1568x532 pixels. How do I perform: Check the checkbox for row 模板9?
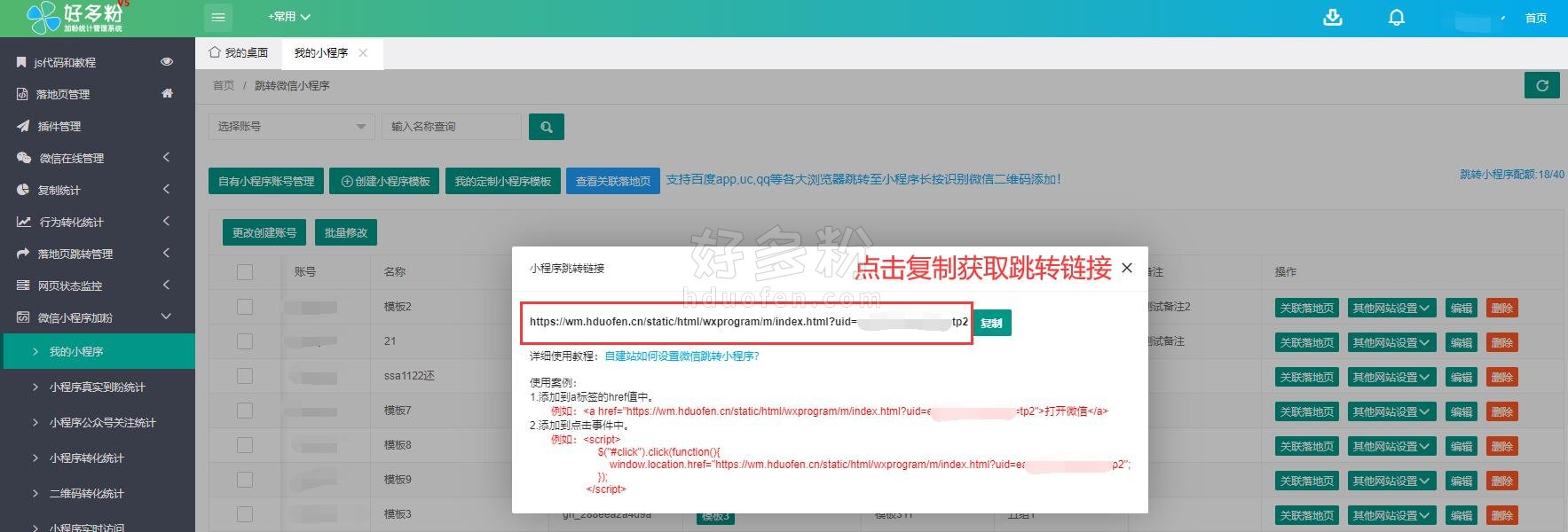[x=245, y=480]
